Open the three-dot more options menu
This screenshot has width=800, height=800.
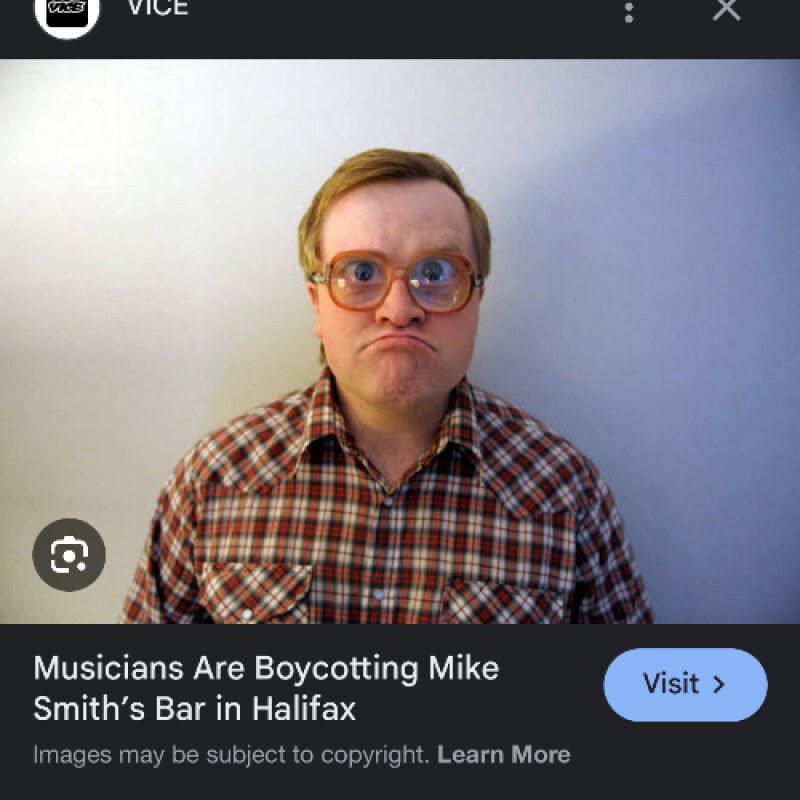click(x=629, y=12)
